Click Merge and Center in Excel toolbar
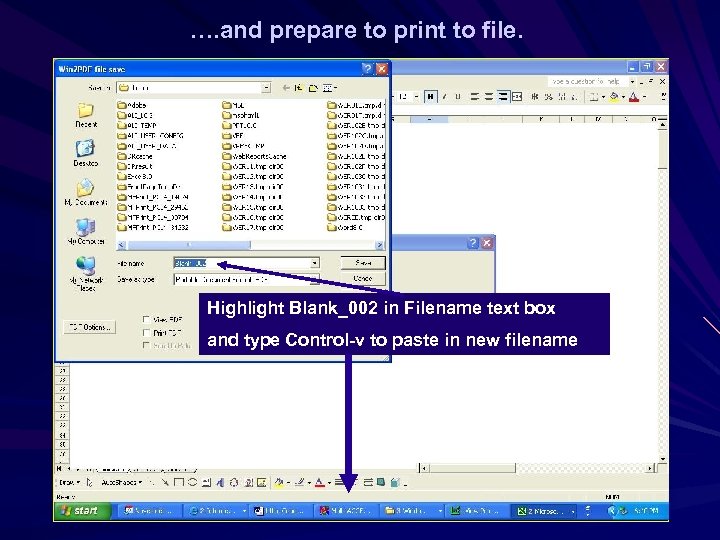 (517, 96)
